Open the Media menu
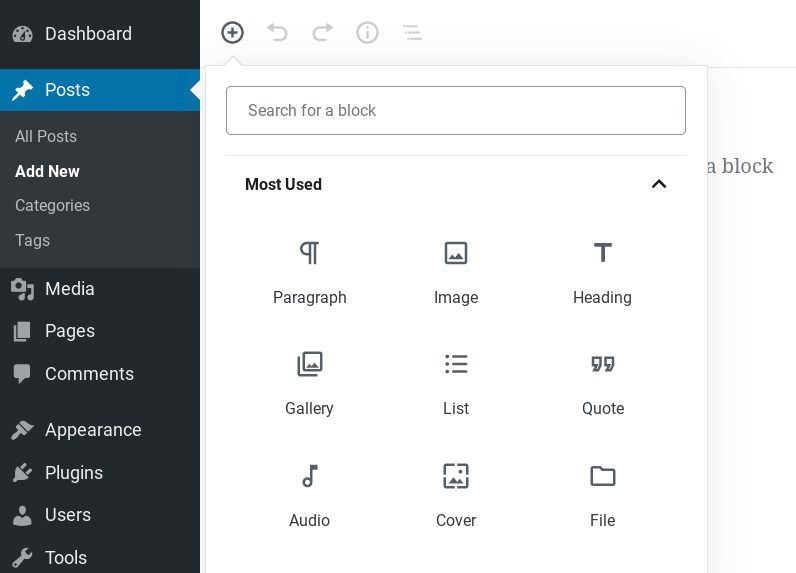Image resolution: width=796 pixels, height=573 pixels. (100, 289)
